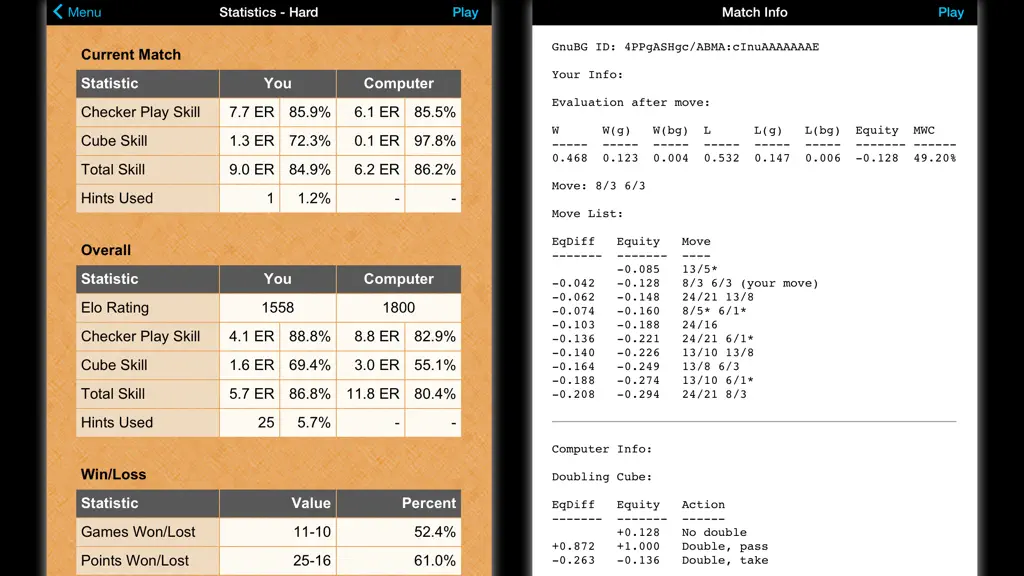Click the Games Won/Lost row
Image resolution: width=1024 pixels, height=576 pixels.
pyautogui.click(x=268, y=532)
